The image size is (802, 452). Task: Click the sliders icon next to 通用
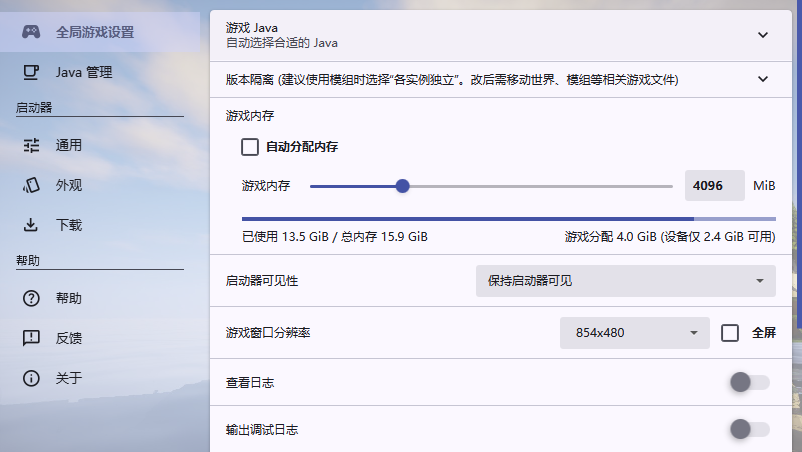click(31, 145)
